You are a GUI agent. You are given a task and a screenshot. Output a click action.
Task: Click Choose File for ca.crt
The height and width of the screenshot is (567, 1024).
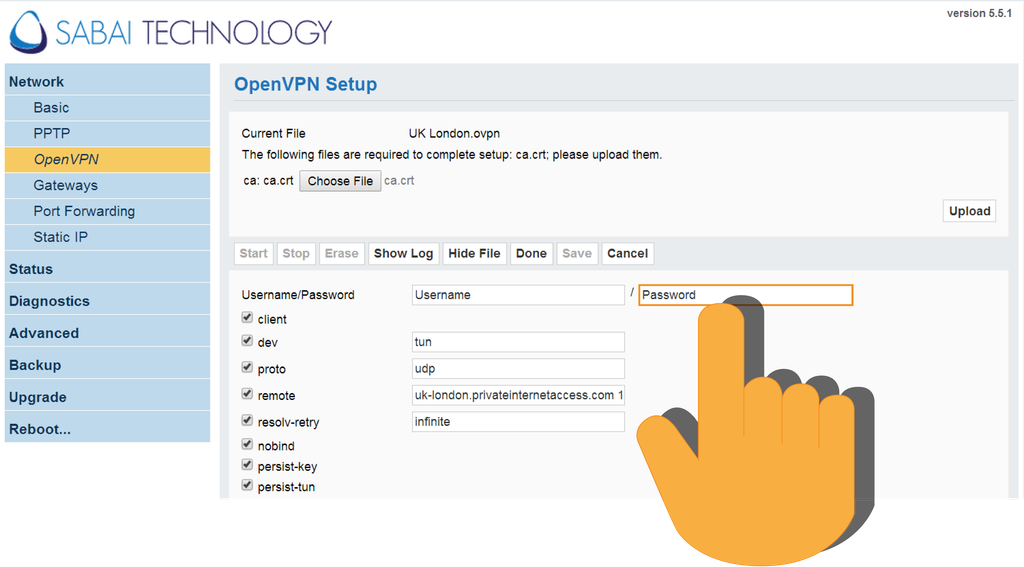pos(340,181)
